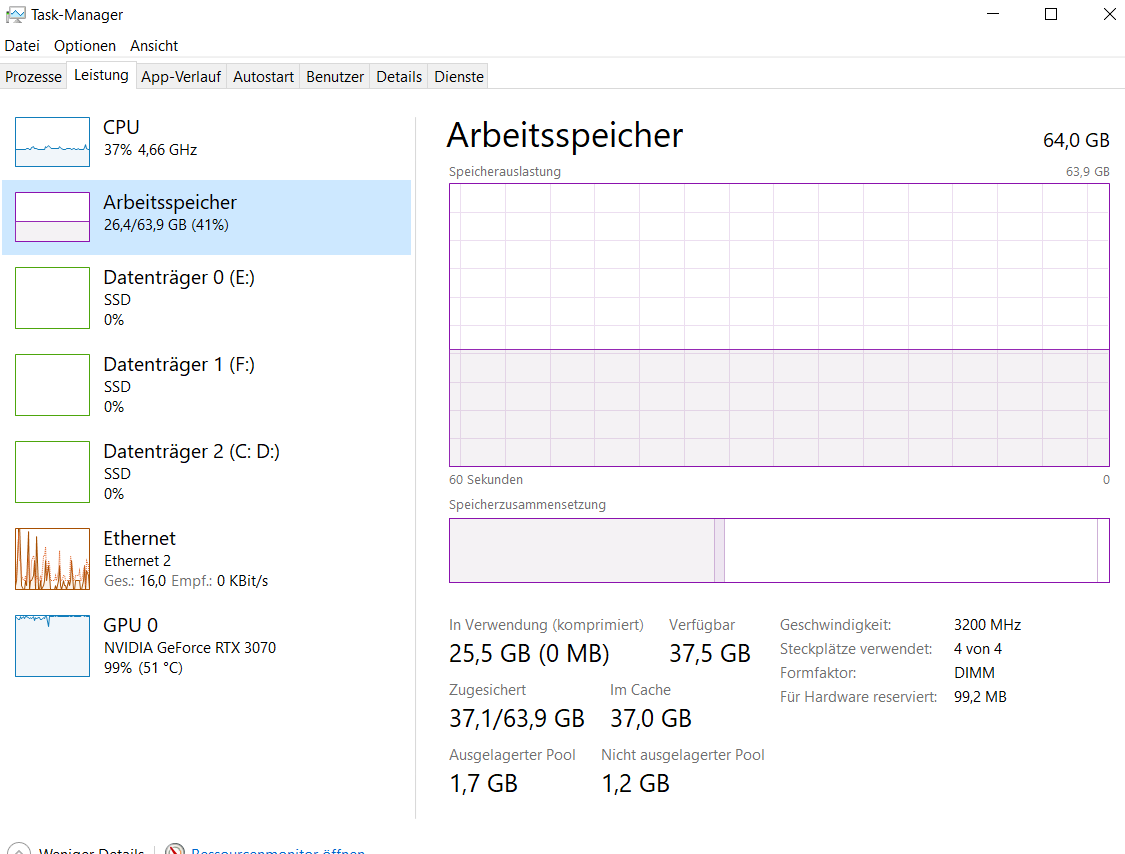Click the CPU usage mini graph thumbnail
This screenshot has height=854, width=1125.
point(52,142)
